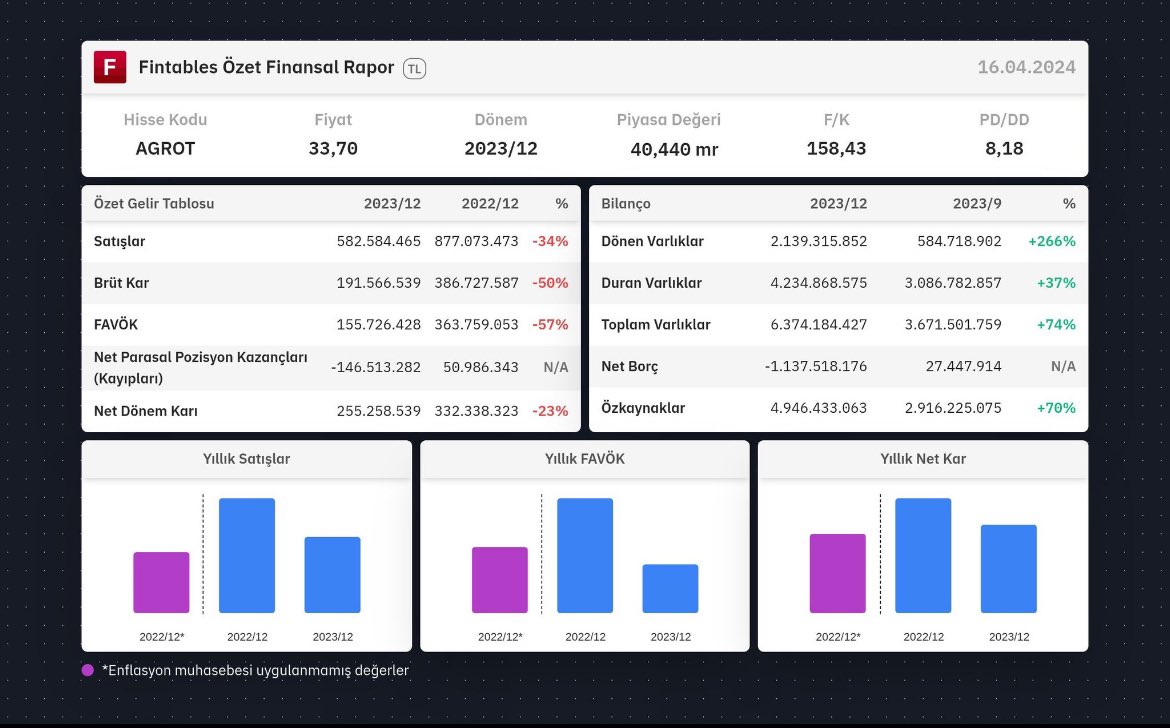This screenshot has height=728, width=1170.
Task: Select the Fintables Özet Finansal Rapor title
Action: tap(266, 67)
